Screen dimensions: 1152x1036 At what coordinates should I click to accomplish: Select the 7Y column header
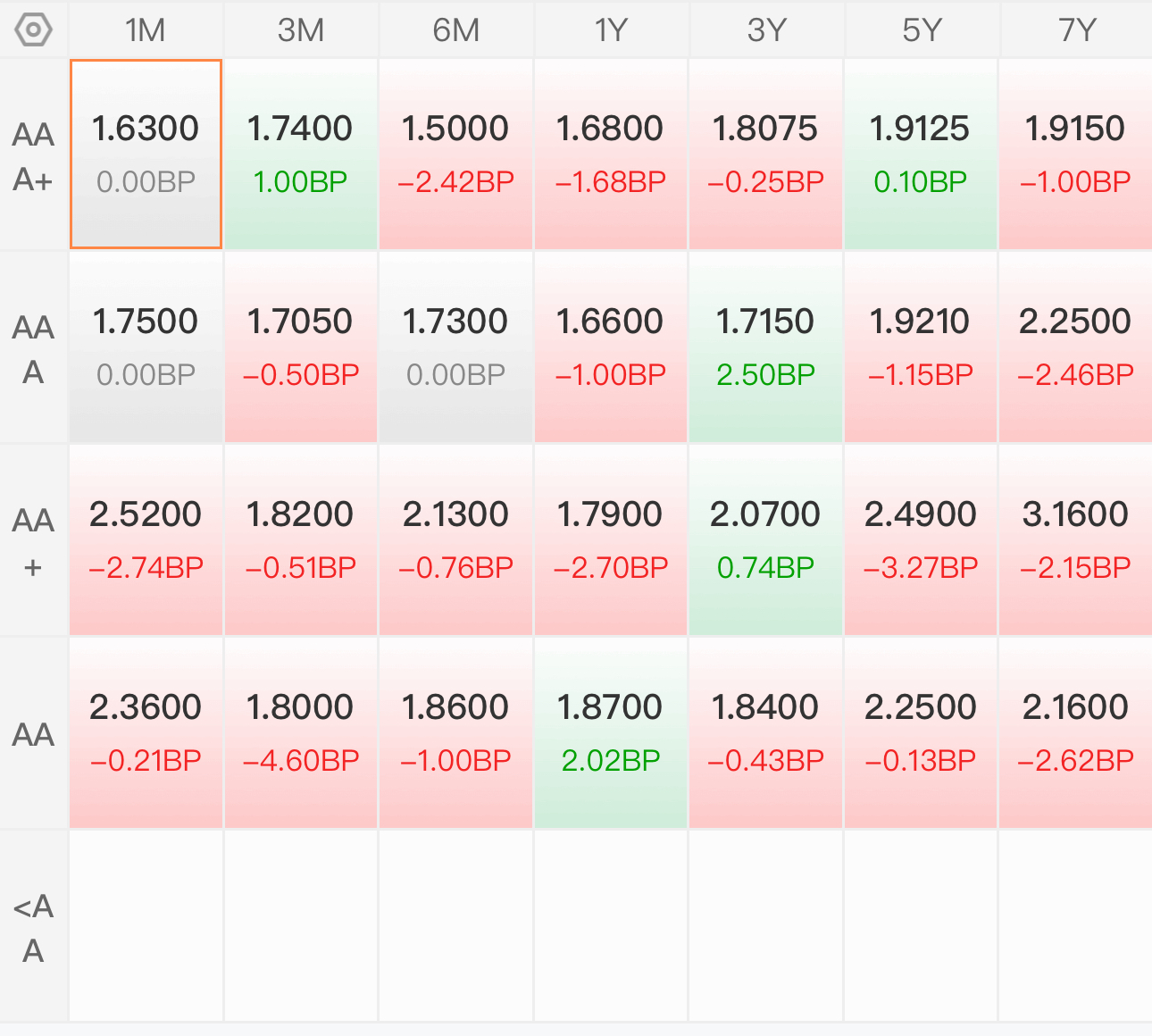pyautogui.click(x=1076, y=30)
